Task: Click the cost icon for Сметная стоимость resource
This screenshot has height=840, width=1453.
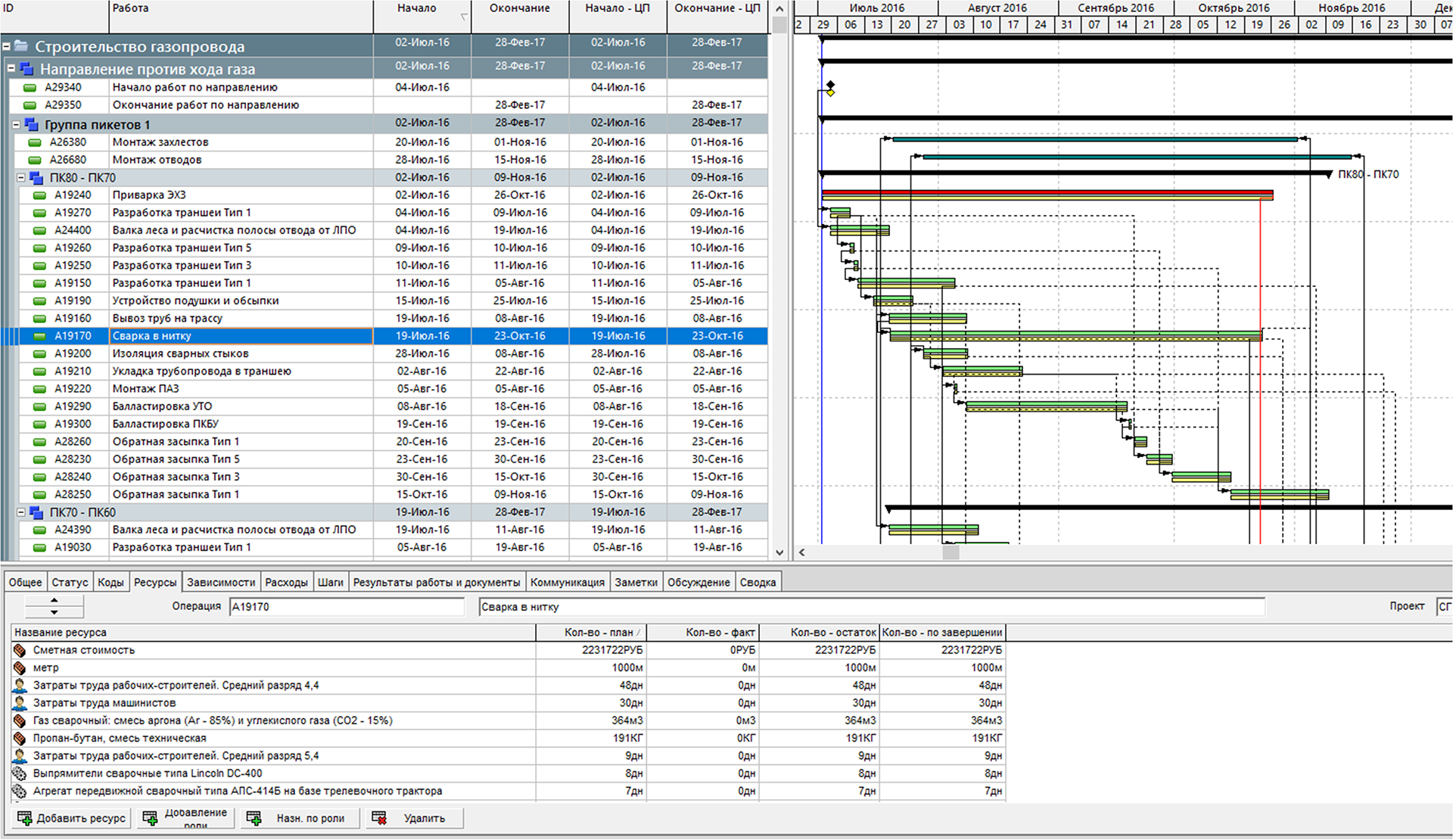Action: [x=20, y=650]
